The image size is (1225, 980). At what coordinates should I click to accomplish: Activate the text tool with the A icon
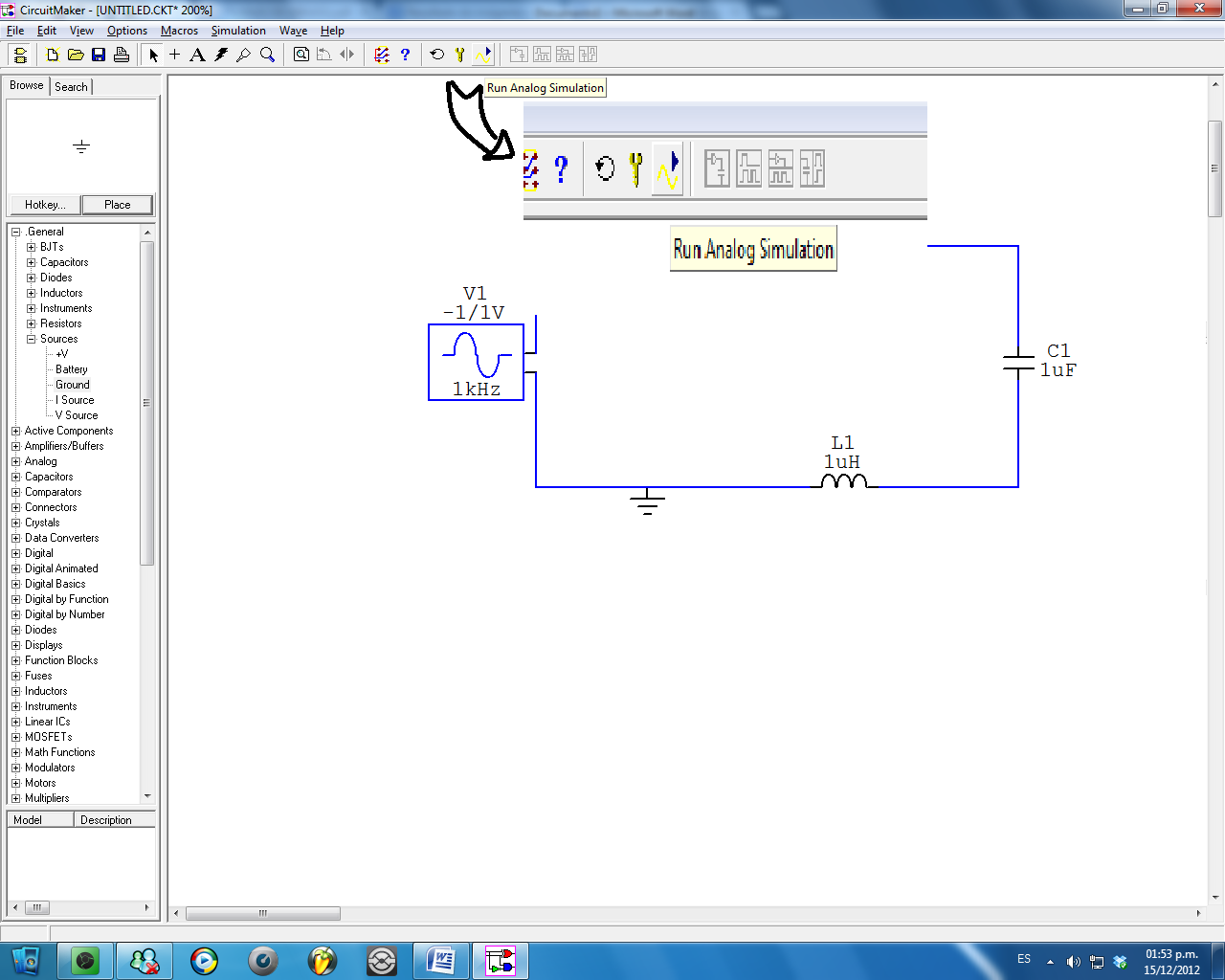(x=197, y=55)
